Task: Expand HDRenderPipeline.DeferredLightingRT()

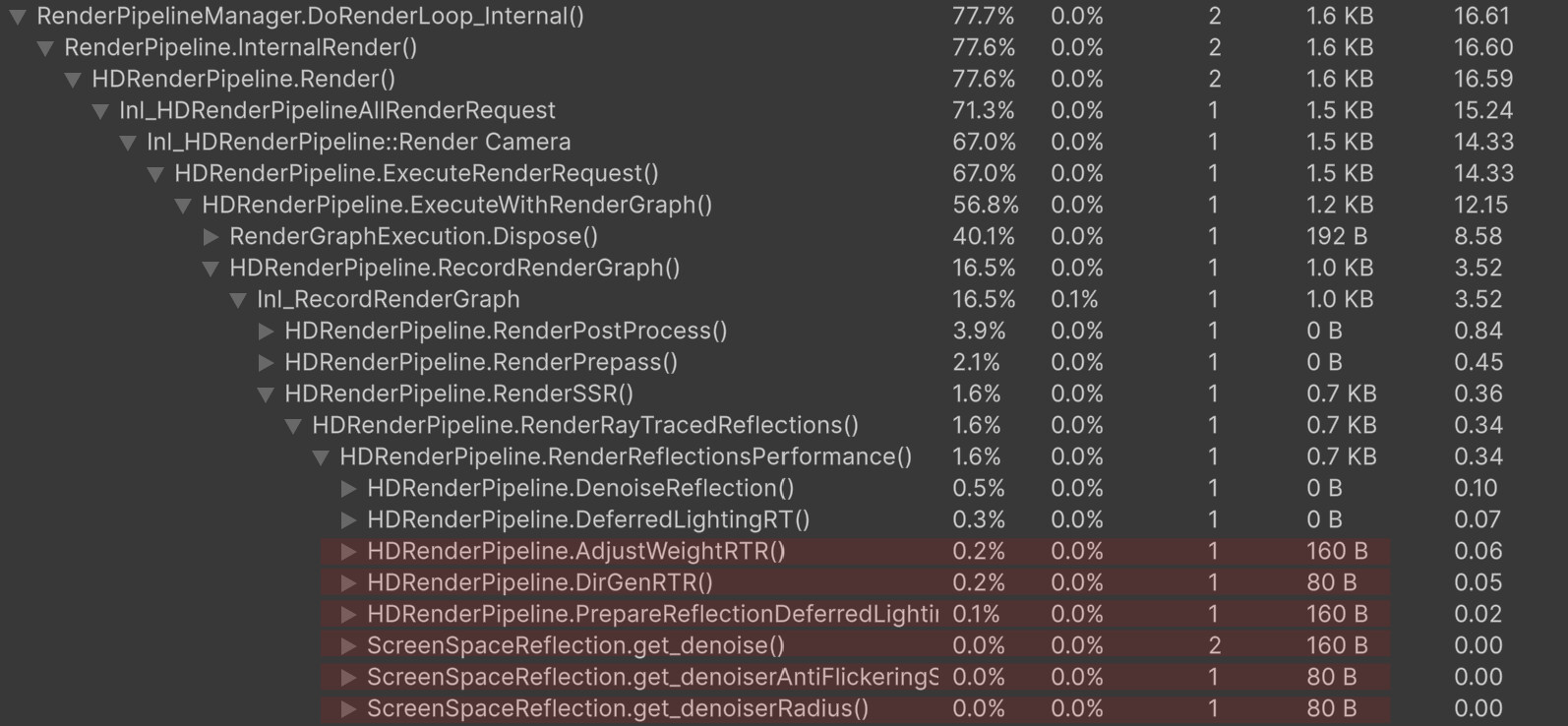Action: click(x=346, y=519)
